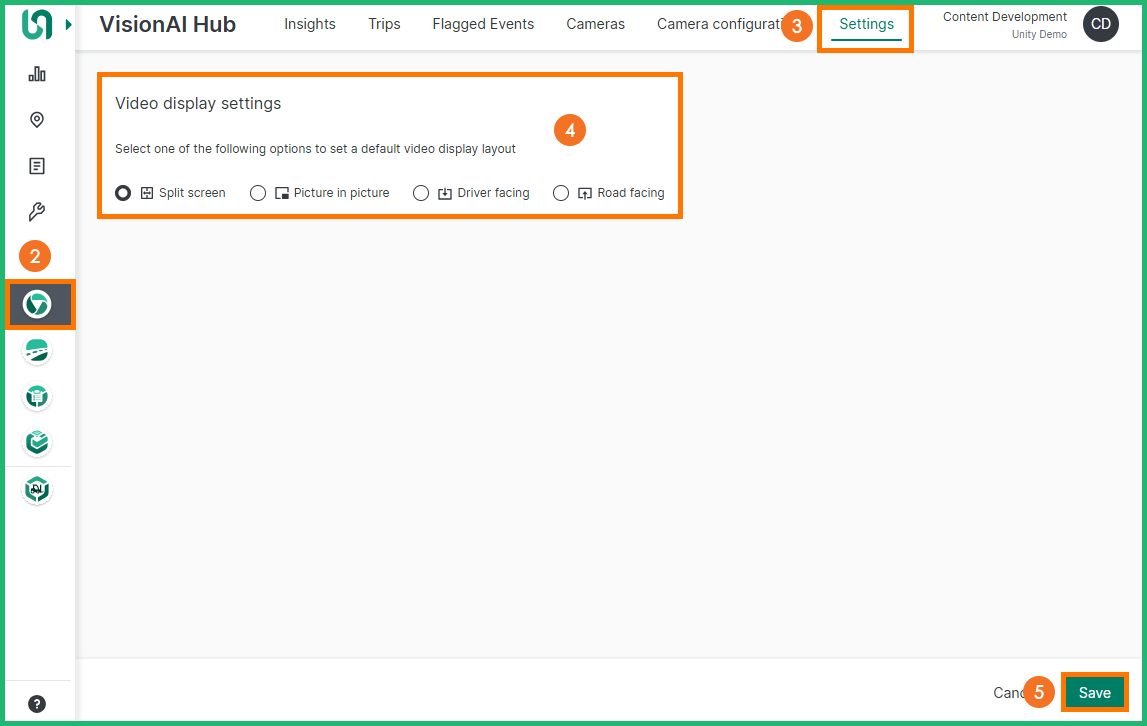Expand the sidebar with the arrow
Image resolution: width=1147 pixels, height=726 pixels.
pos(68,24)
